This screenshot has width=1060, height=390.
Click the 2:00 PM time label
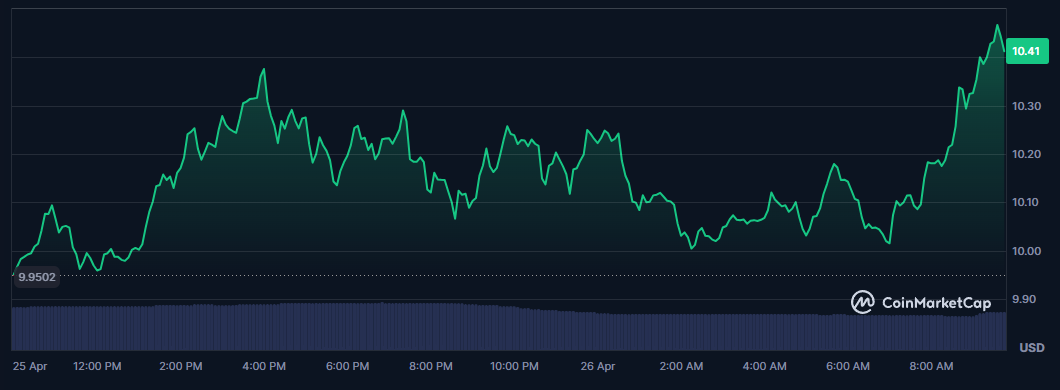(180, 366)
